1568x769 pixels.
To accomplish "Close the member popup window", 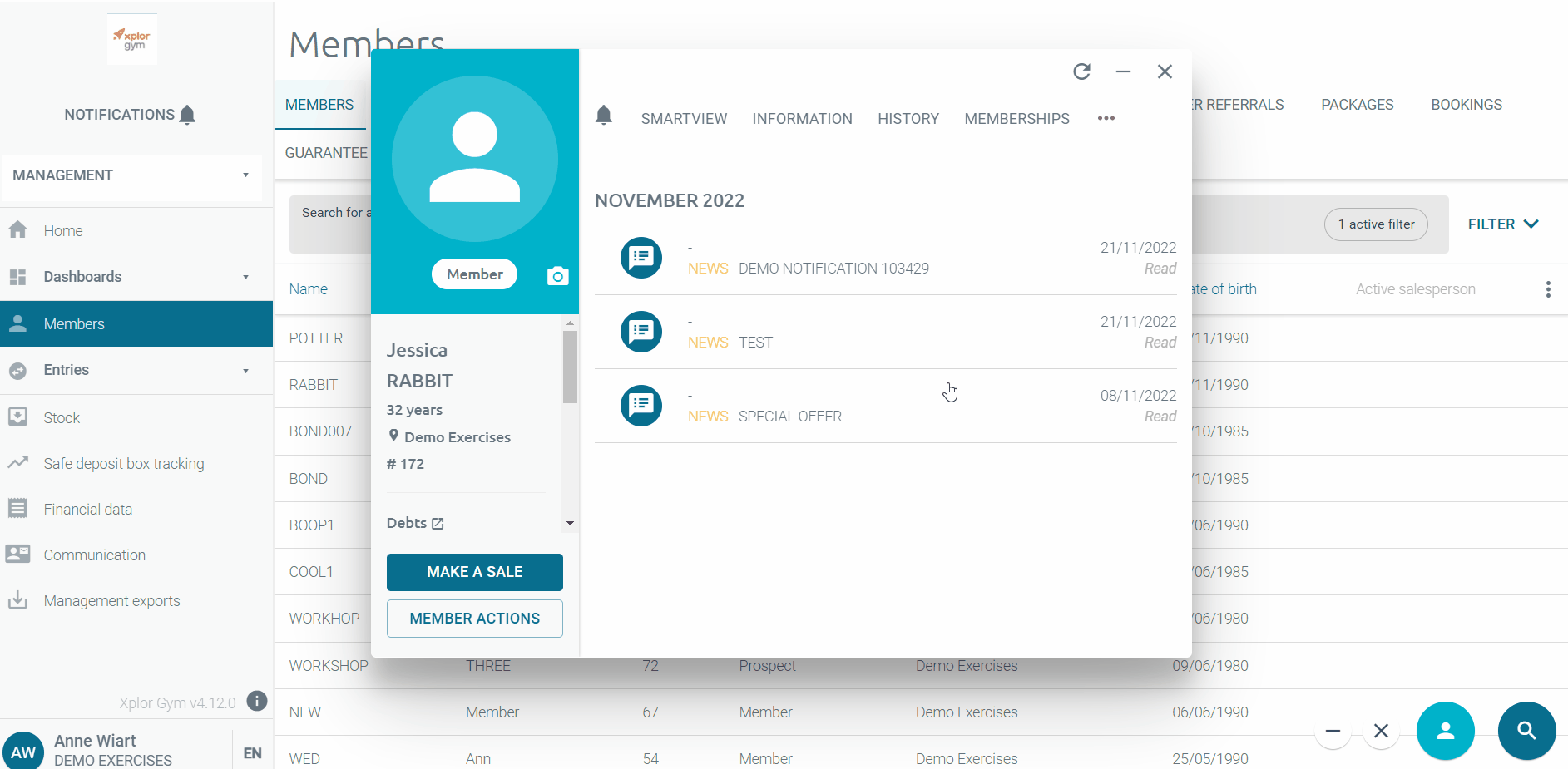I will tap(1165, 71).
